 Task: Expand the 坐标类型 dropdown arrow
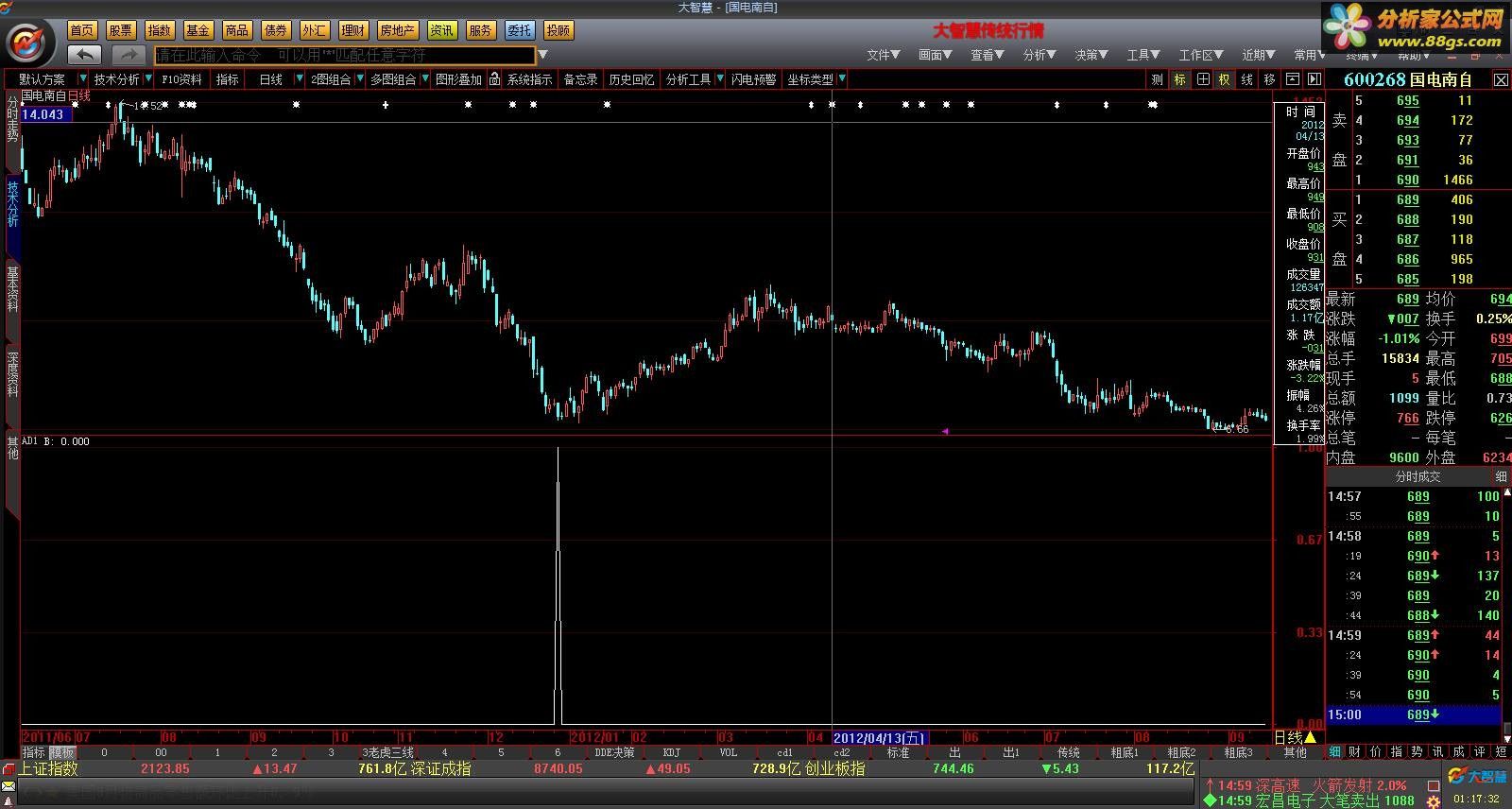pos(841,78)
